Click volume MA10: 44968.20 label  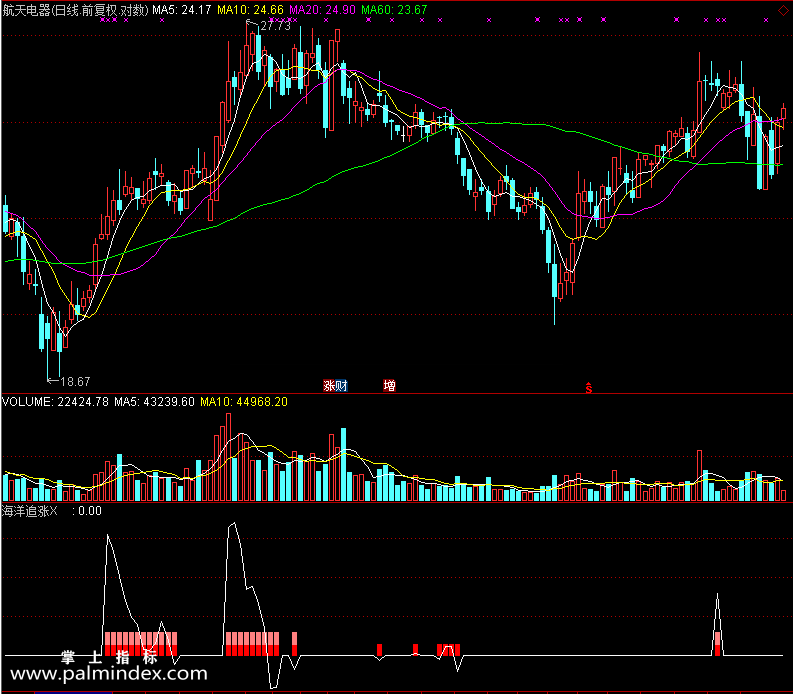244,402
